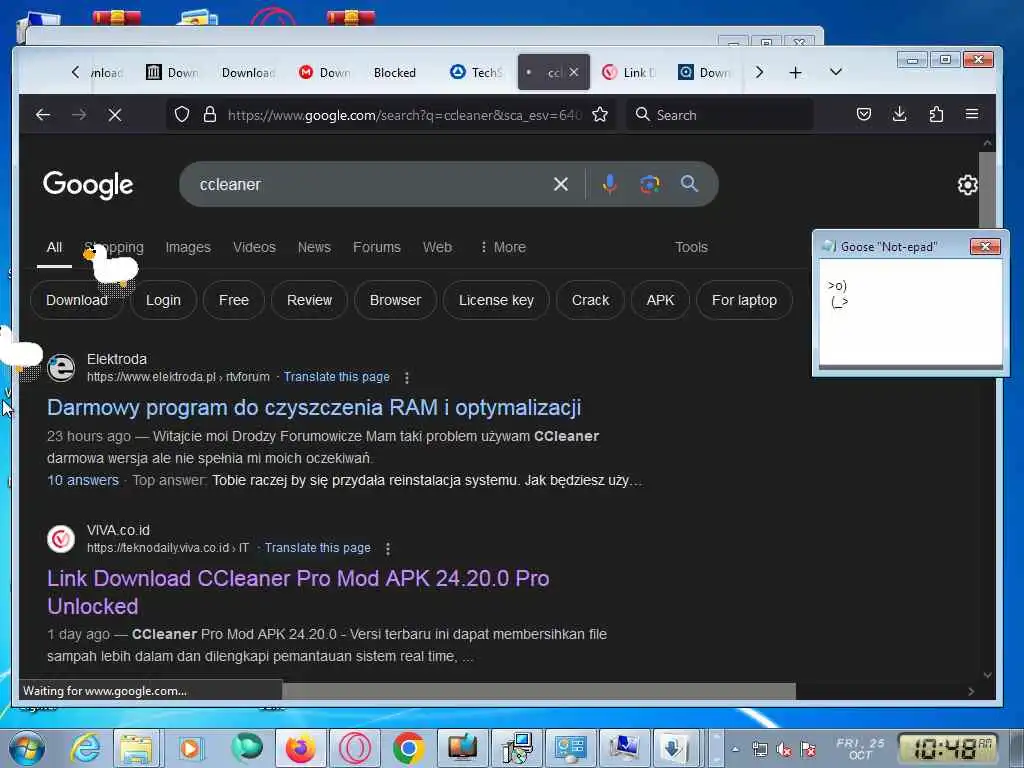The height and width of the screenshot is (768, 1024).
Task: Close the ccleaner search tab
Action: (x=573, y=72)
